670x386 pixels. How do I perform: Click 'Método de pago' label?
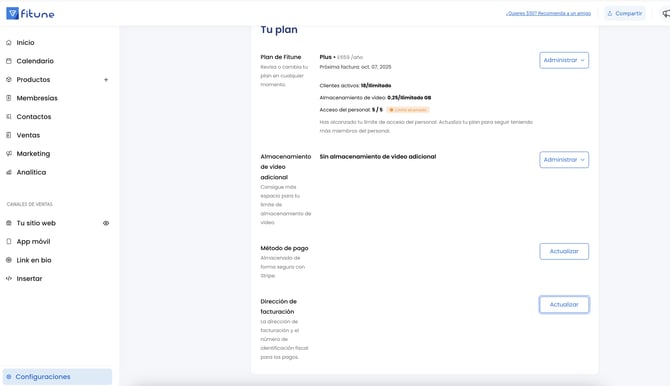coord(284,248)
